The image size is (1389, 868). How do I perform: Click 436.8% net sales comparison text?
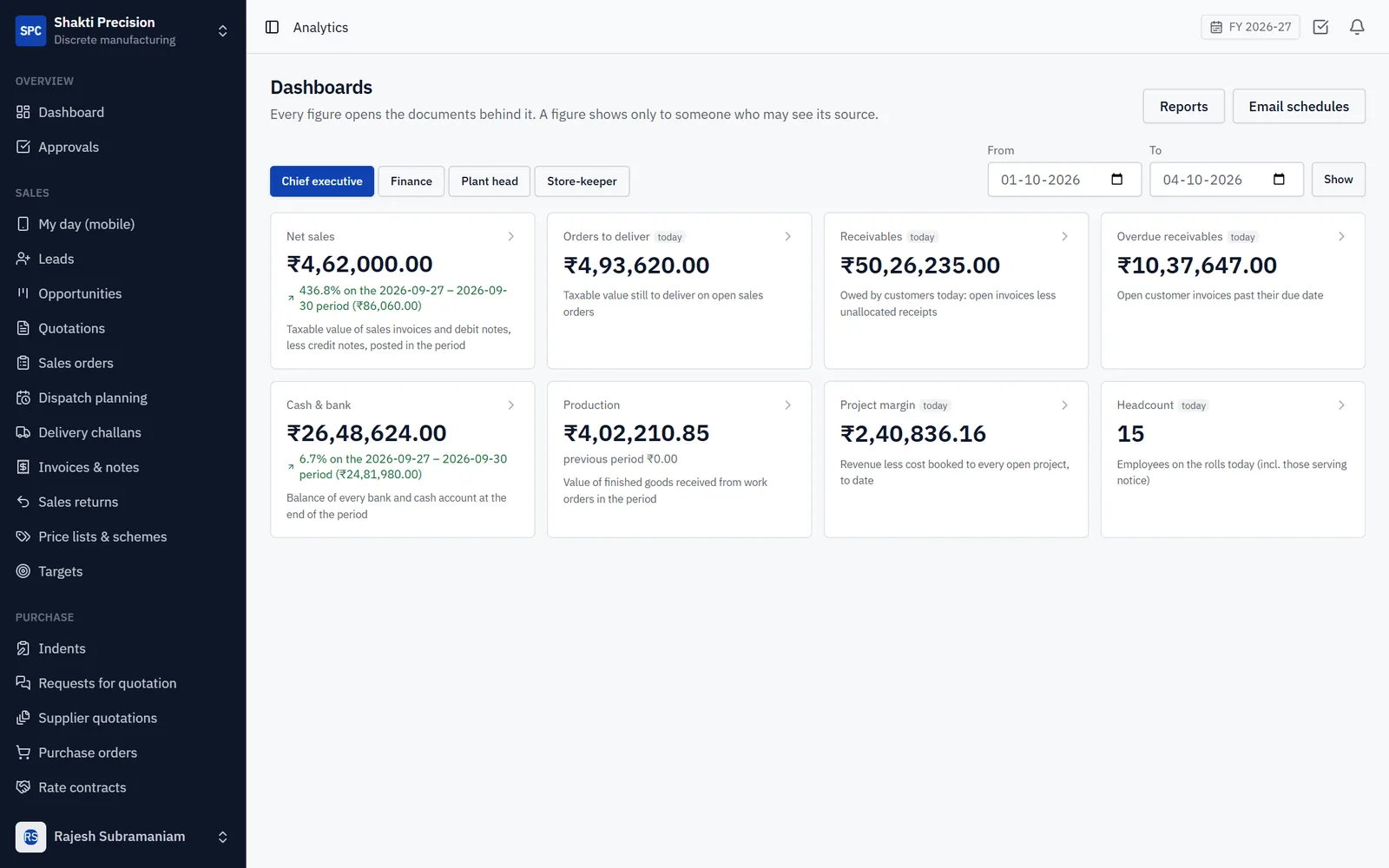click(403, 298)
